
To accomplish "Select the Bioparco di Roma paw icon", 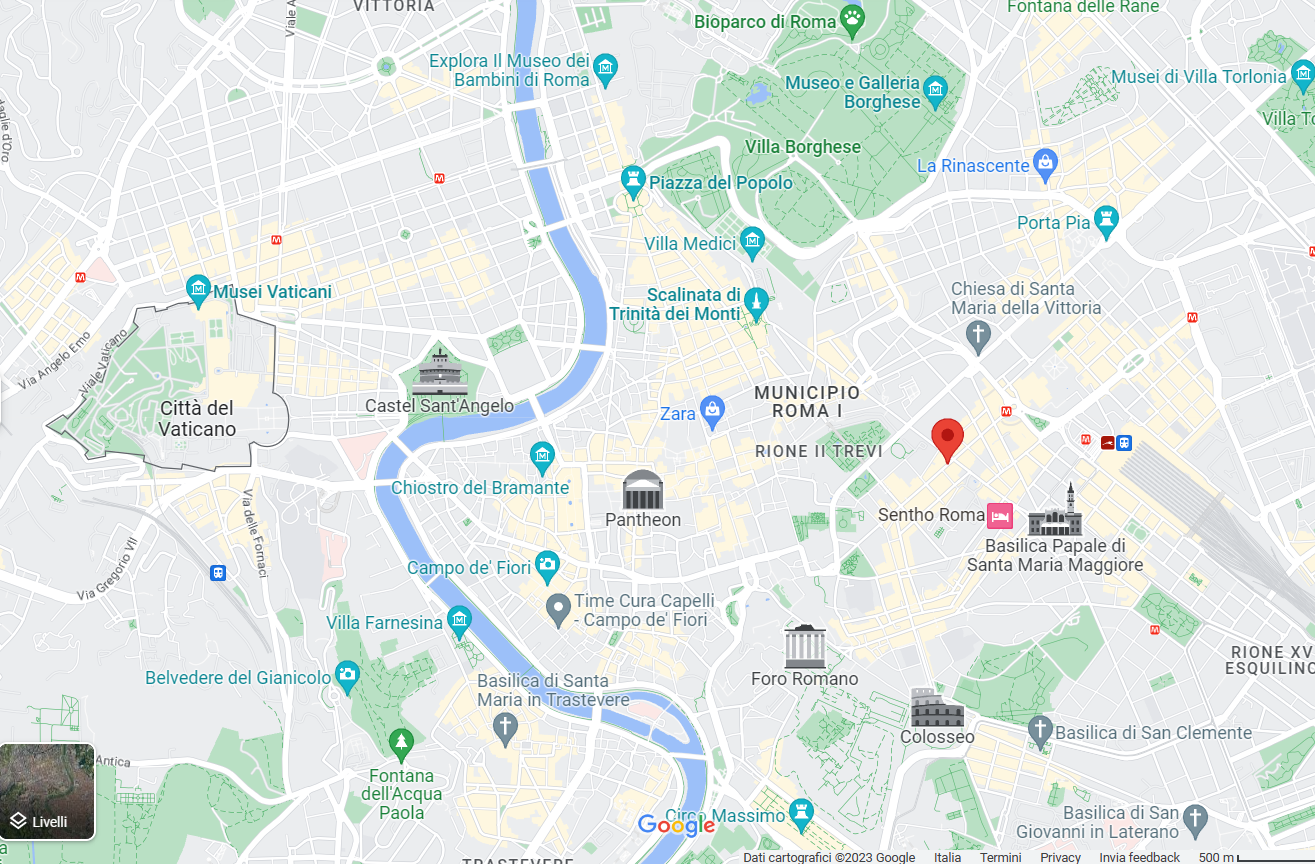I will [852, 20].
